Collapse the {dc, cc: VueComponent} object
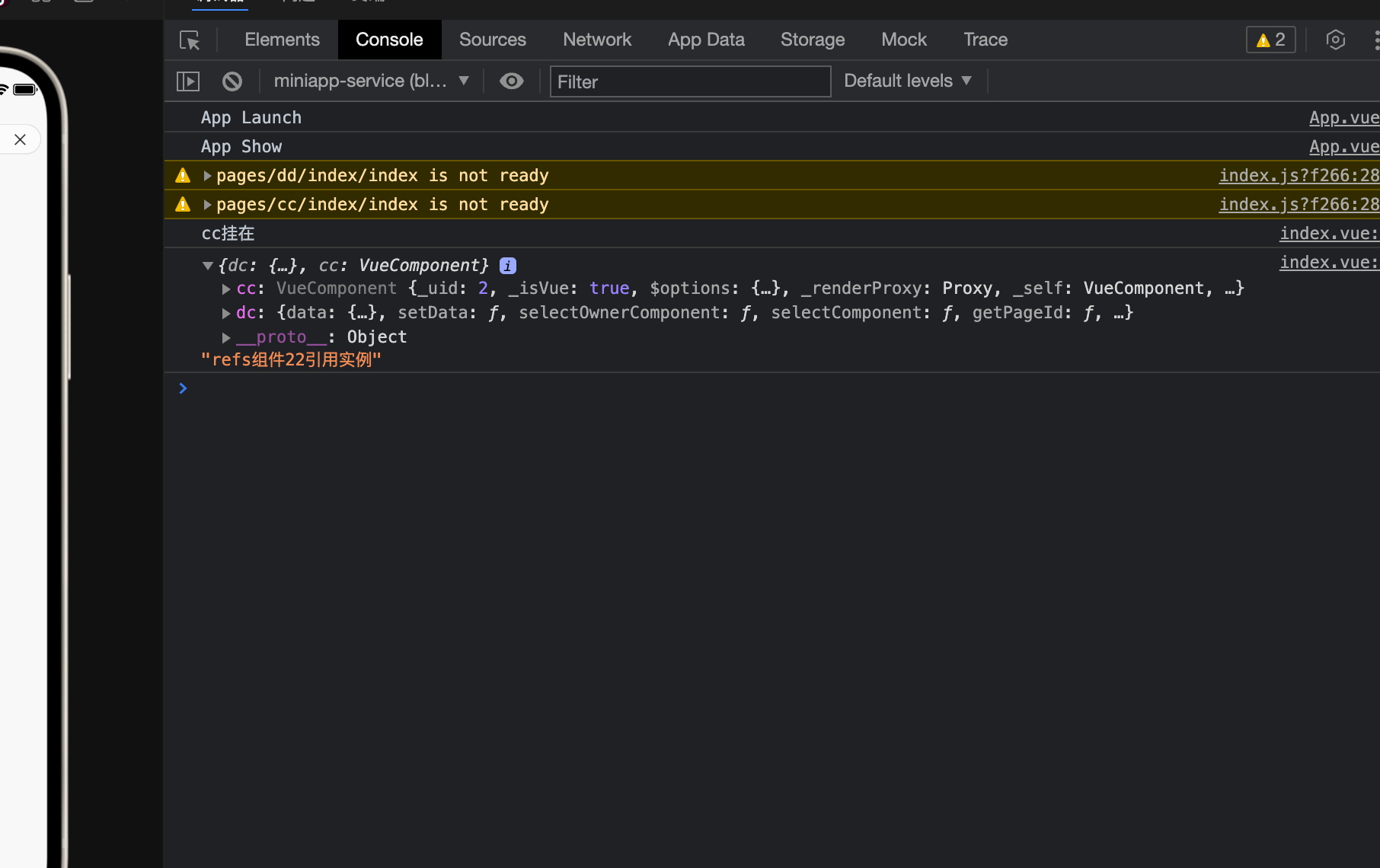 (x=207, y=266)
